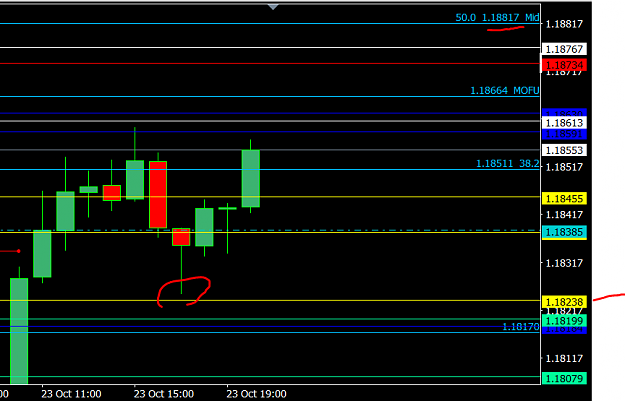Select the tallest green candle at chart bottom-left
This screenshot has width=625, height=401.
(x=19, y=331)
